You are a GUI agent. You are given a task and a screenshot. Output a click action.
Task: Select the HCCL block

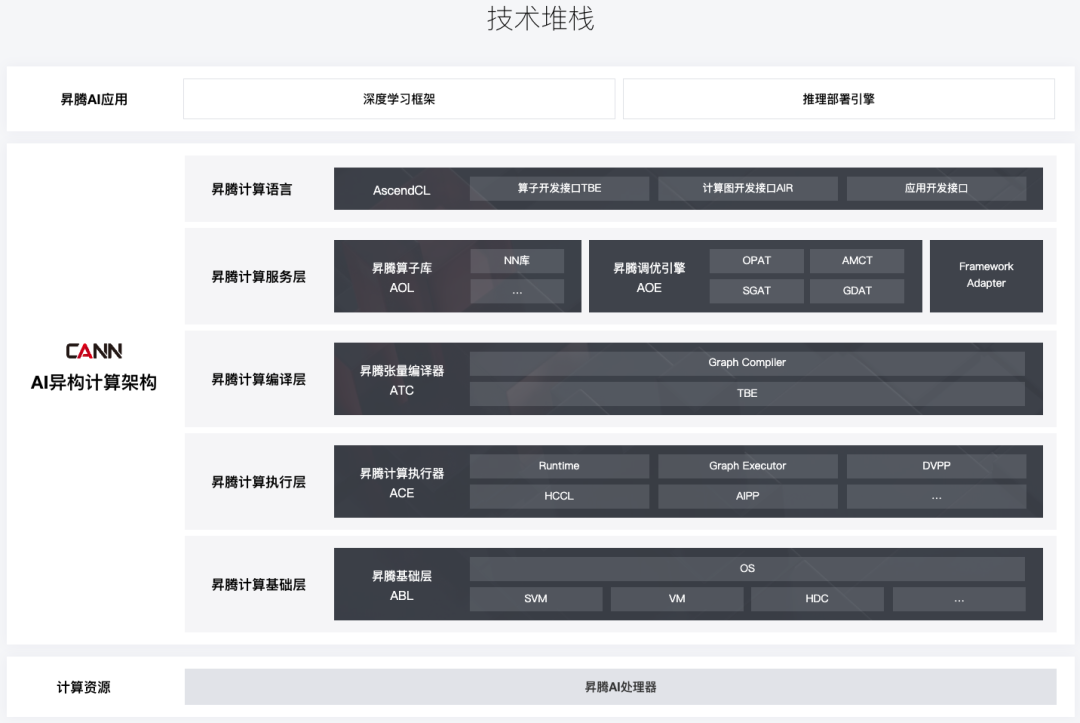click(559, 496)
